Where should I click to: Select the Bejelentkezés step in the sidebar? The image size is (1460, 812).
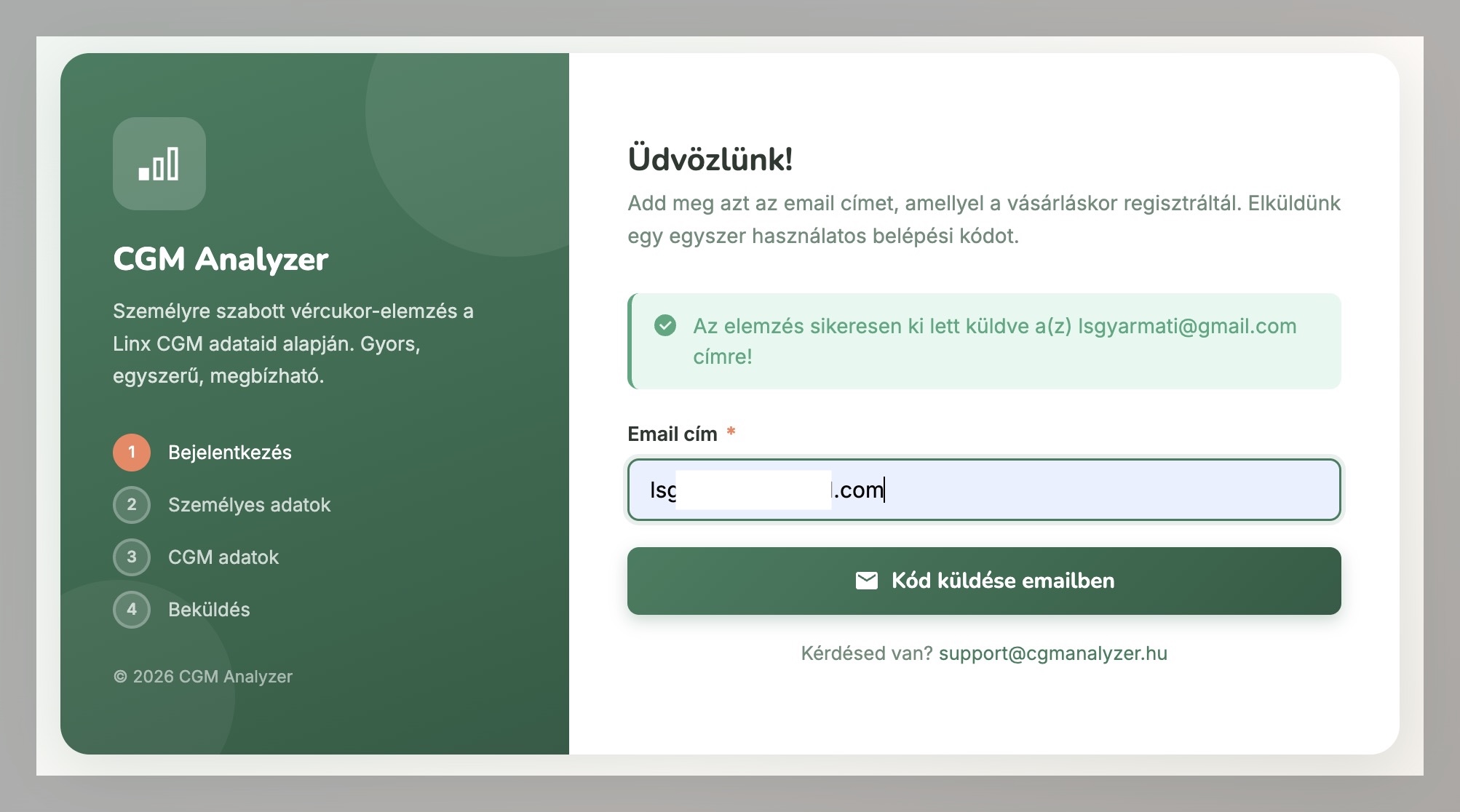(x=229, y=452)
